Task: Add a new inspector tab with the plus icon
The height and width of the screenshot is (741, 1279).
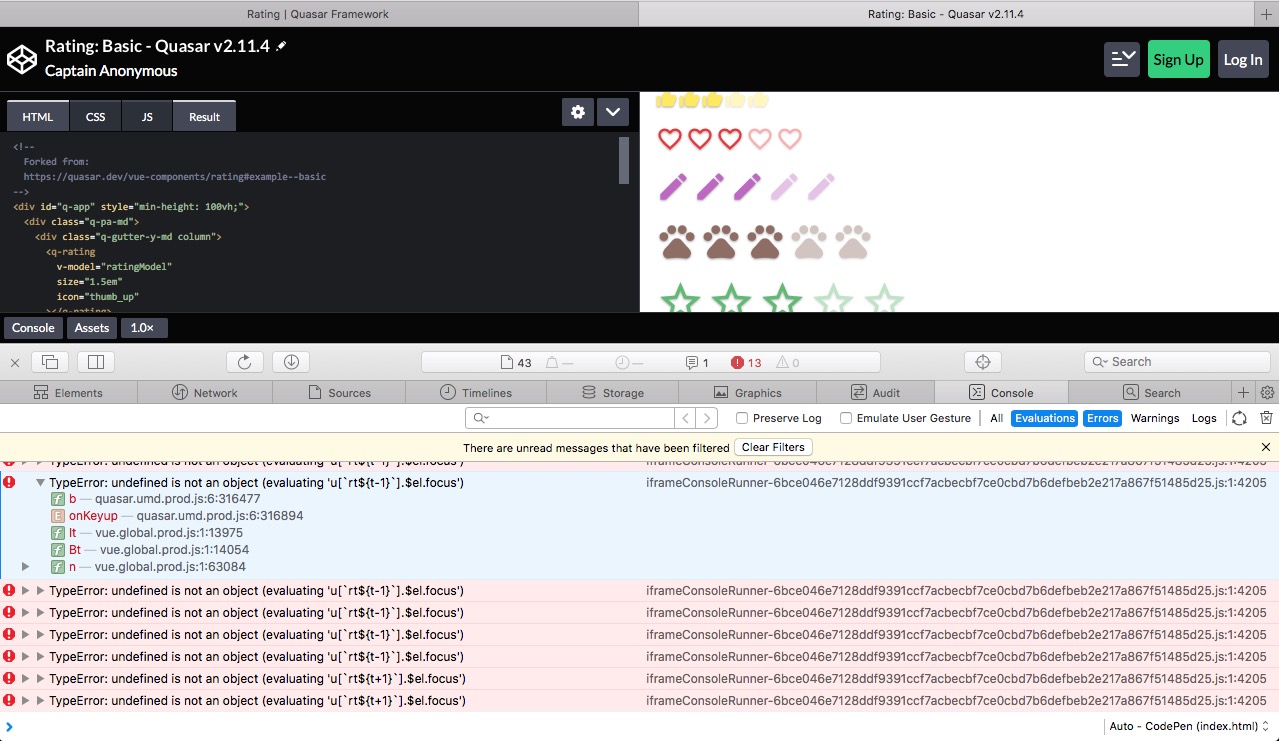Action: point(1243,392)
